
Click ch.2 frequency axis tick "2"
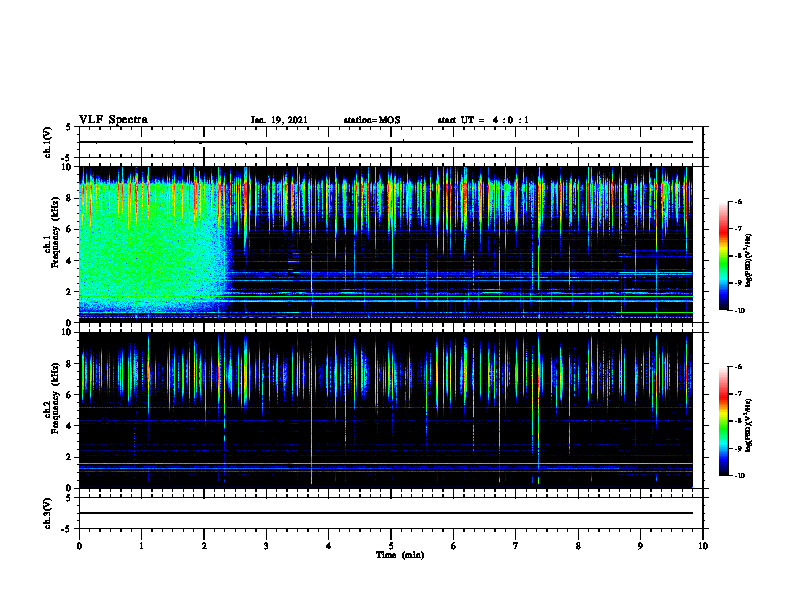pos(70,457)
